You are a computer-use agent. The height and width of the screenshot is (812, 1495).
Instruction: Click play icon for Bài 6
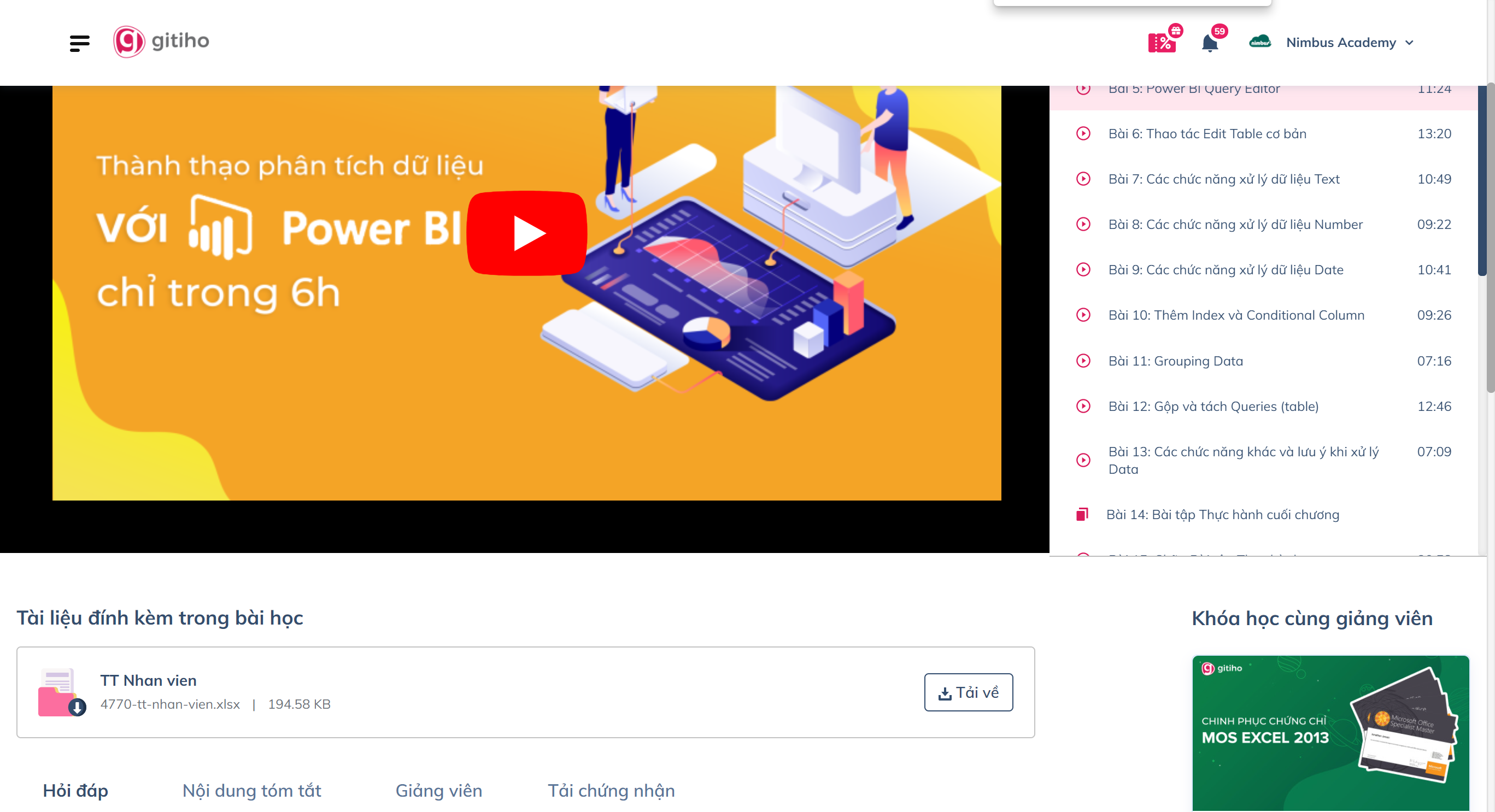coord(1083,134)
